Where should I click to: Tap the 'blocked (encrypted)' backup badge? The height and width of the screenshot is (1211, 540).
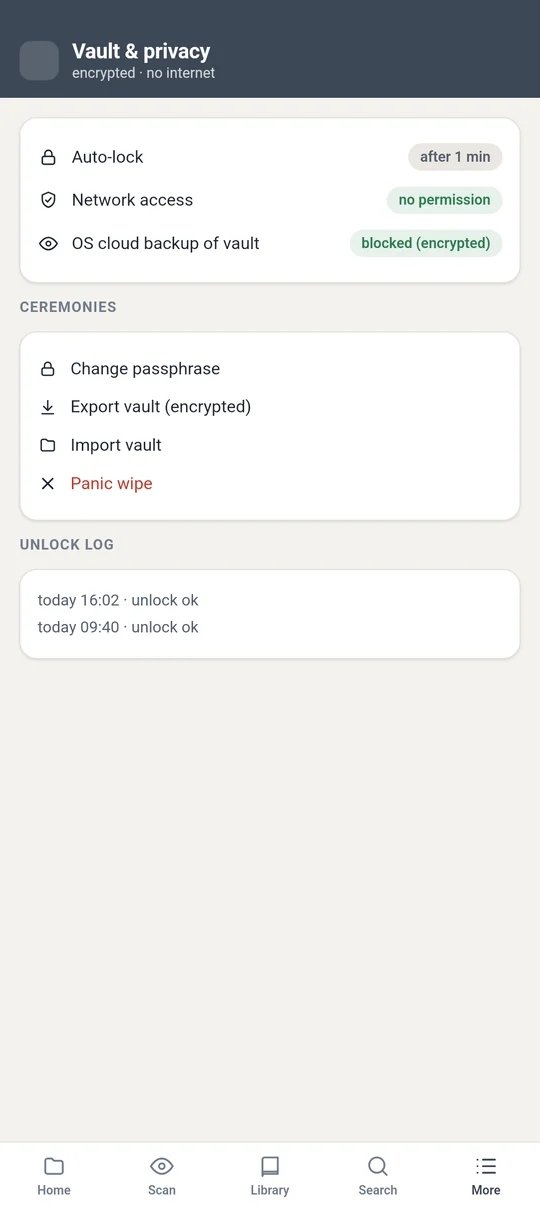[x=426, y=243]
